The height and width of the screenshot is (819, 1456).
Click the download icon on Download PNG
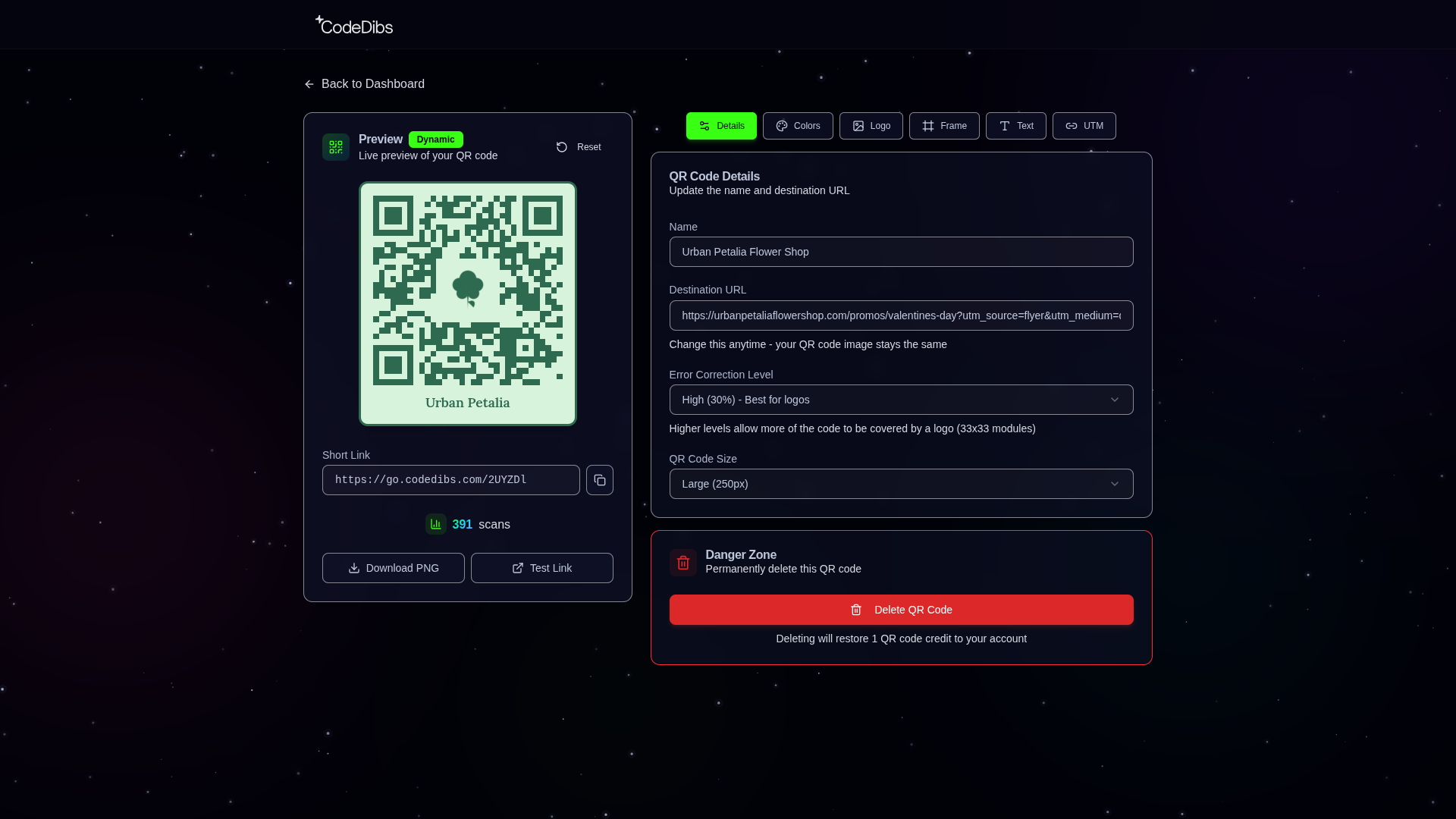pyautogui.click(x=353, y=567)
